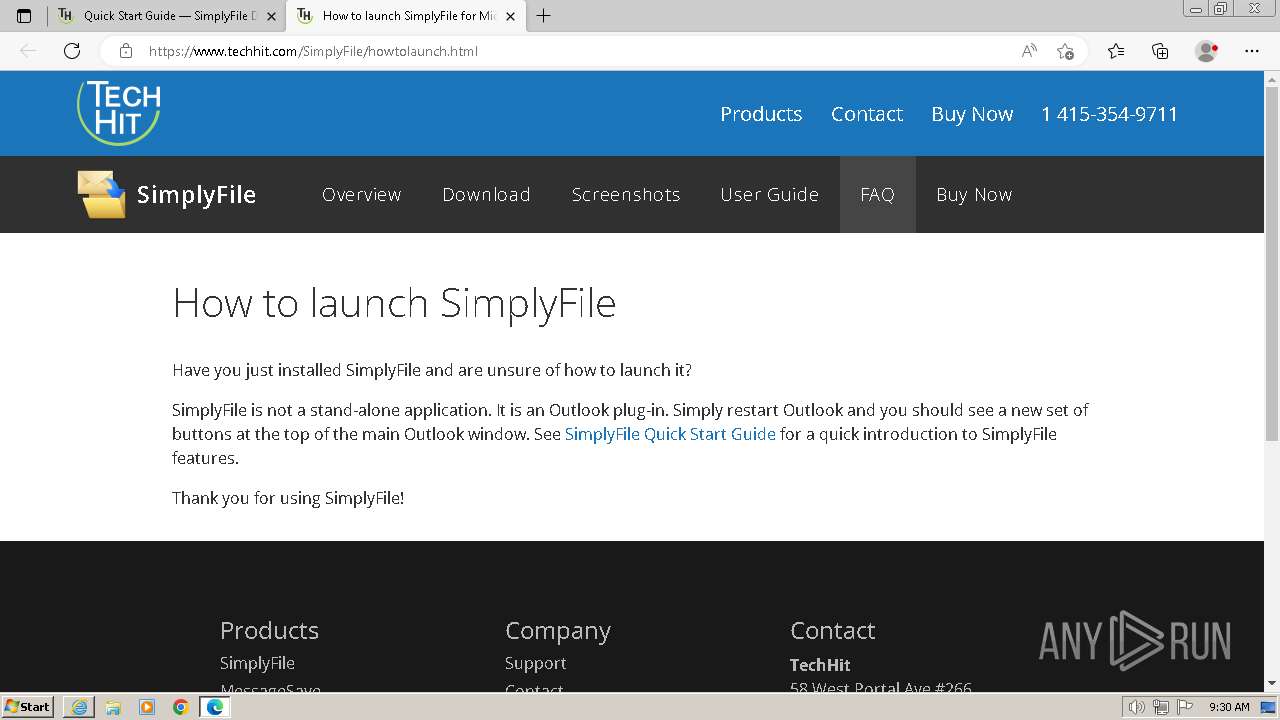Select the FAQ navigation item
This screenshot has width=1280, height=720.
coord(877,195)
